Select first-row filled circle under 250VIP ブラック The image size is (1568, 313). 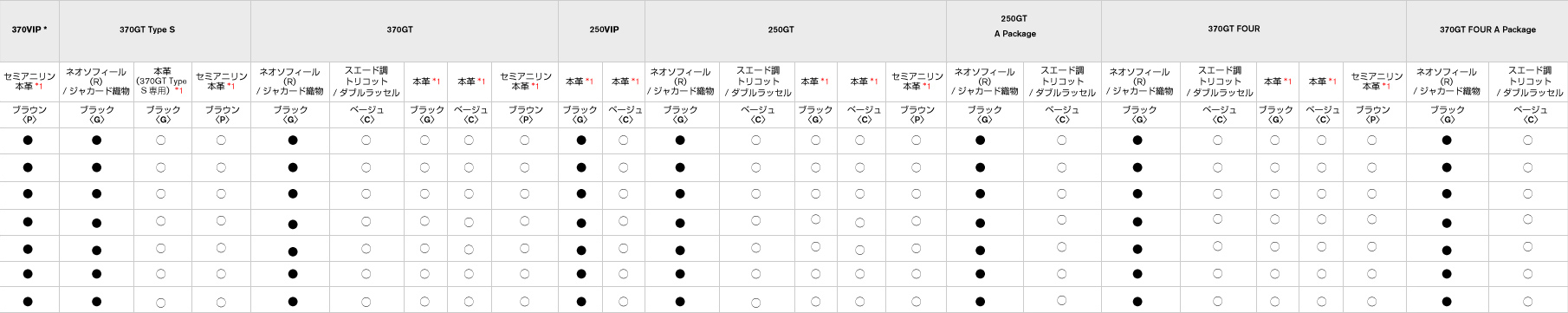[580, 140]
